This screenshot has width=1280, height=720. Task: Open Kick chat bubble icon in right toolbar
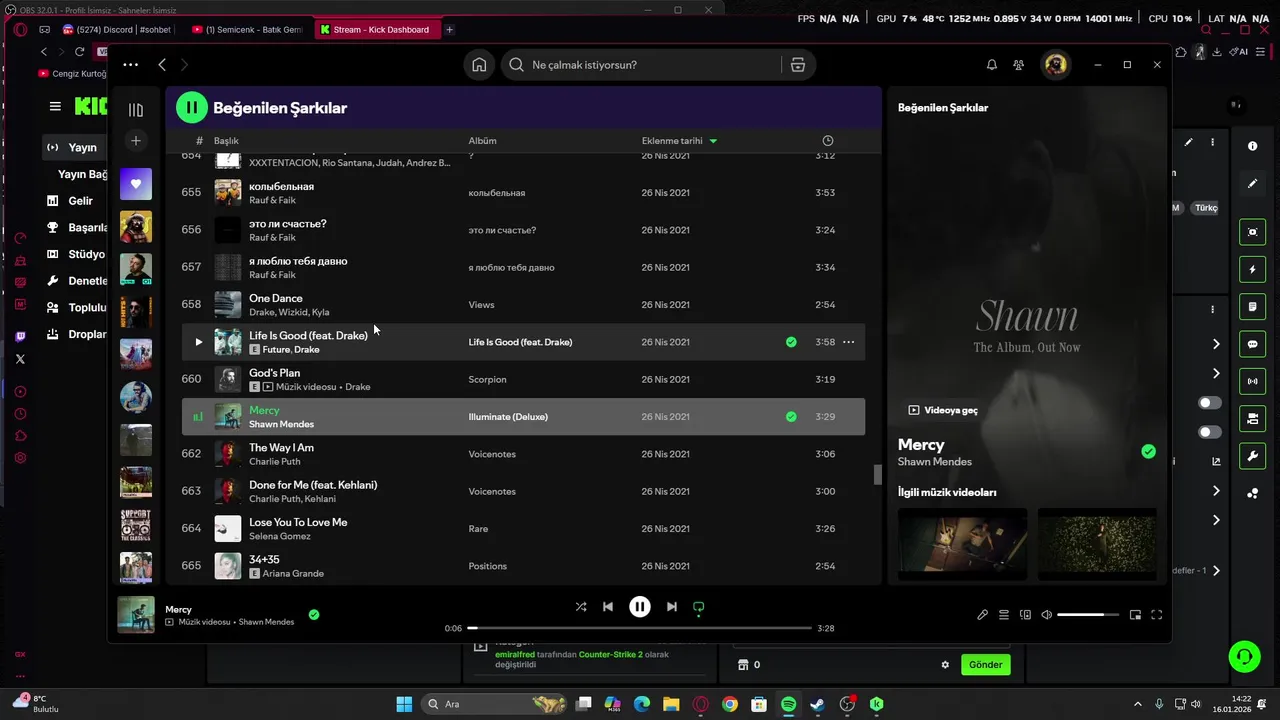(1252, 344)
